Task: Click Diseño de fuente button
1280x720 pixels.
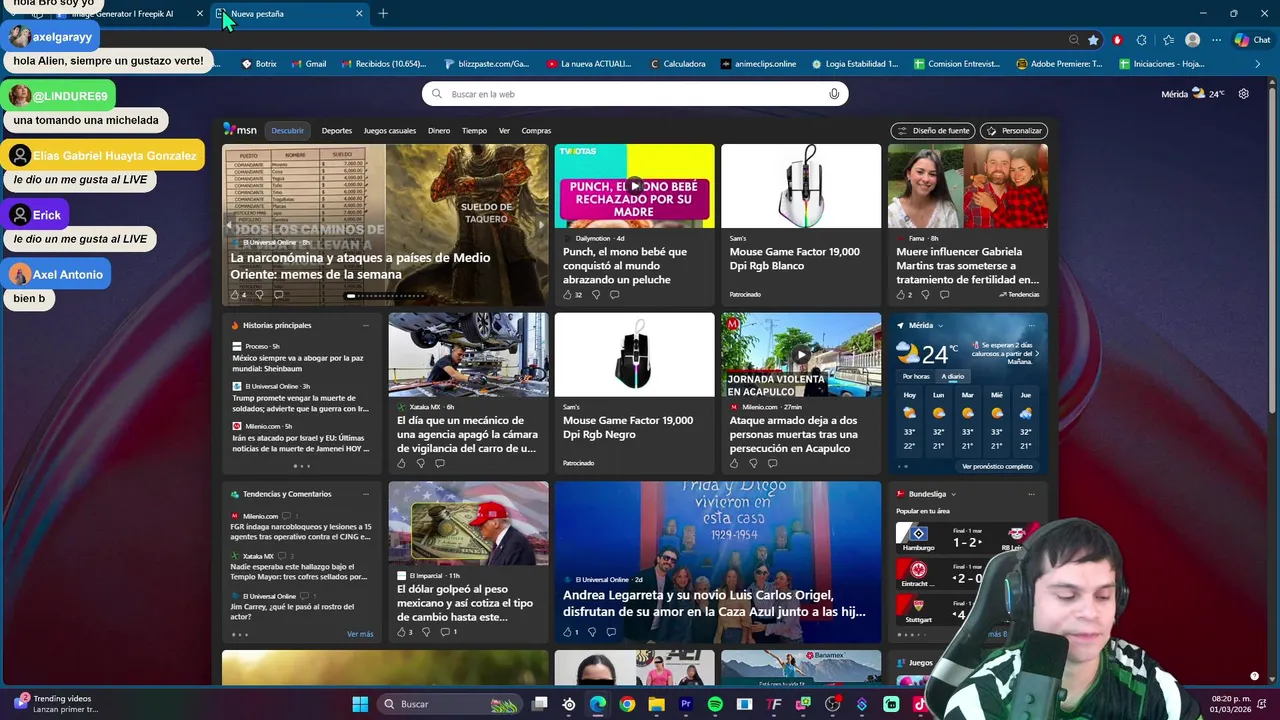Action: (933, 131)
